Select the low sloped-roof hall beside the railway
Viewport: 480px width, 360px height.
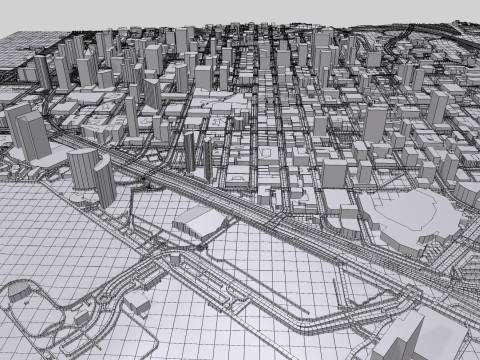[200, 222]
